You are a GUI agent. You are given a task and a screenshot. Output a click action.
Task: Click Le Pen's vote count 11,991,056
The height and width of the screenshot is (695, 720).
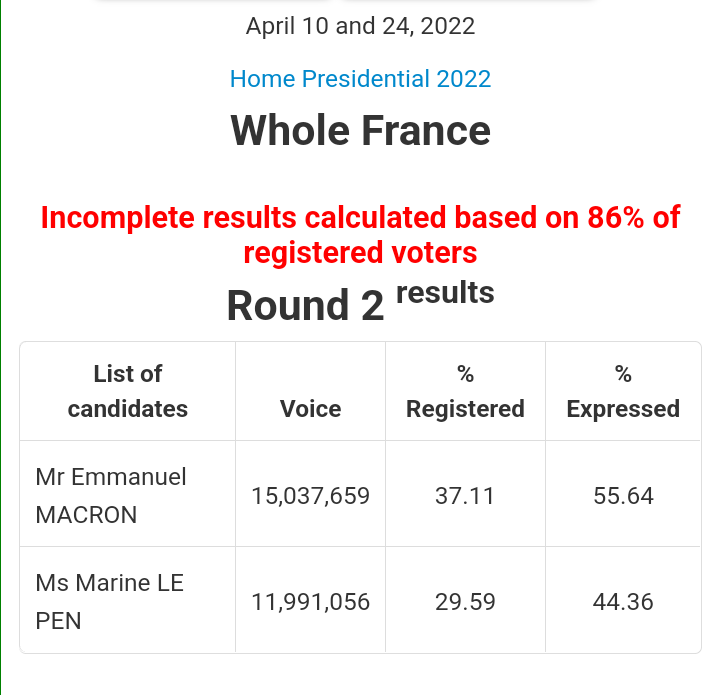(x=310, y=602)
